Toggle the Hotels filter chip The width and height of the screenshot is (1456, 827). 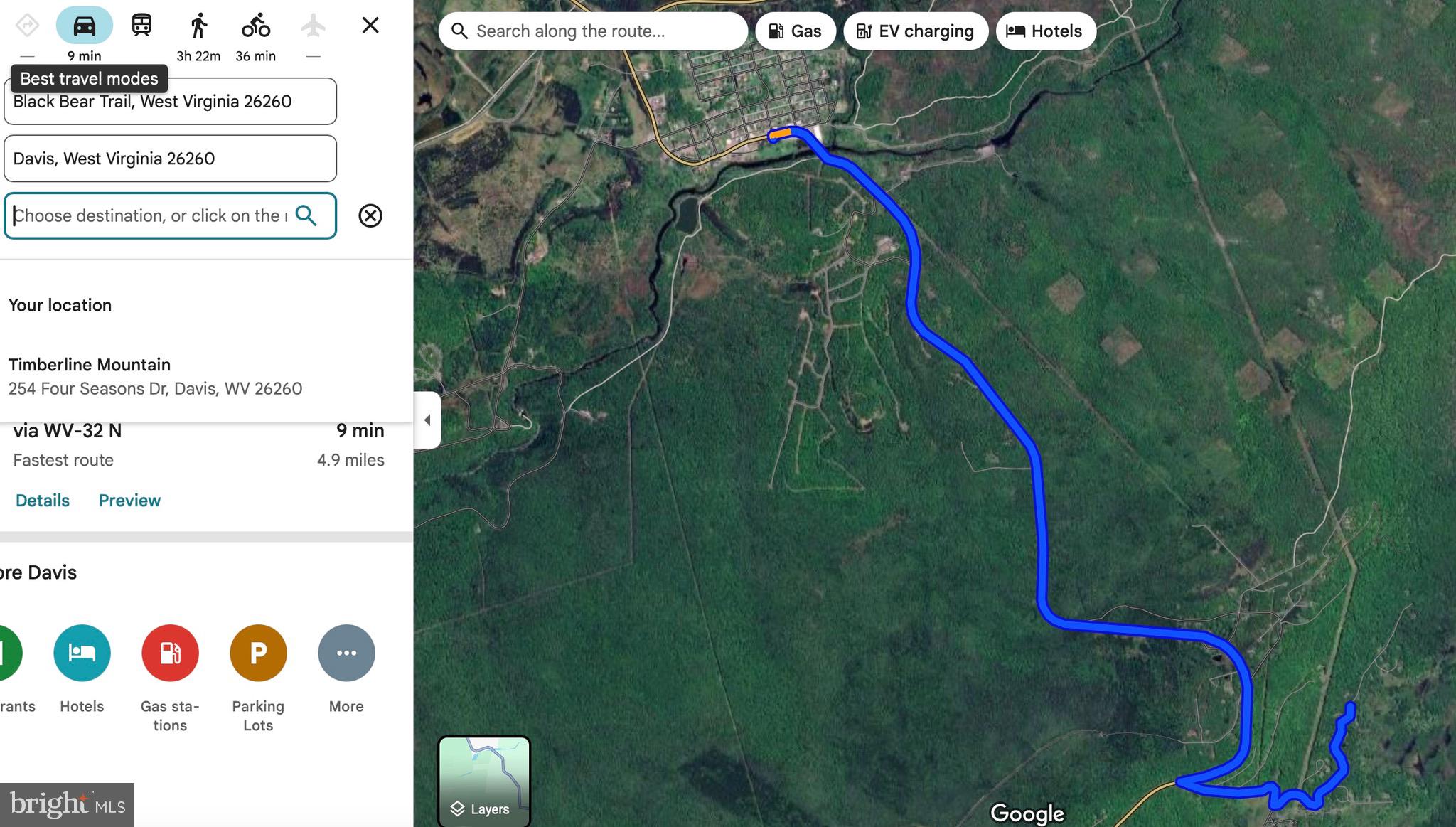click(x=1044, y=31)
